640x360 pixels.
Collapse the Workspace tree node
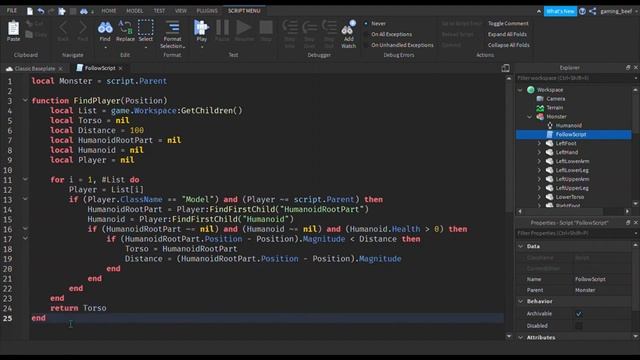520,90
